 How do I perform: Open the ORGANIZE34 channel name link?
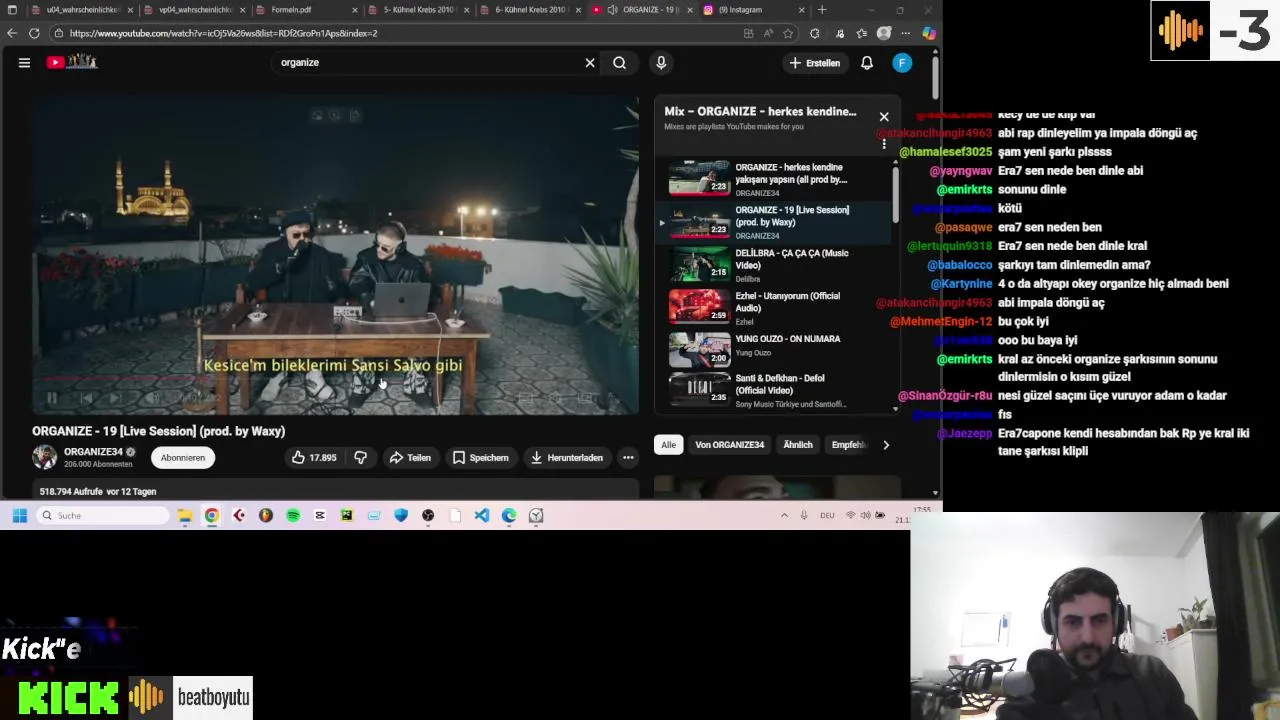coord(93,452)
